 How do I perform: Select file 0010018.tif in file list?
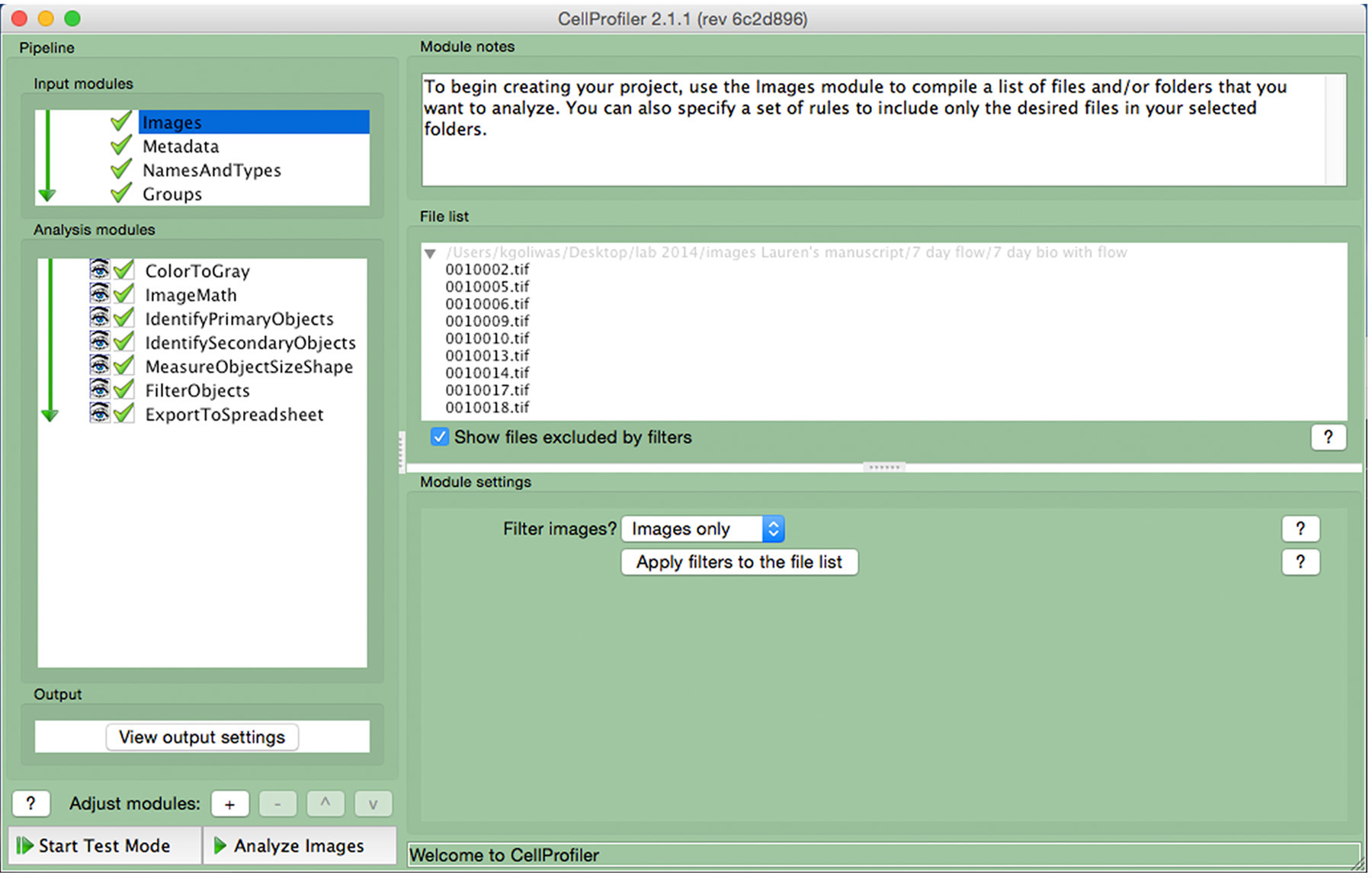pos(487,408)
